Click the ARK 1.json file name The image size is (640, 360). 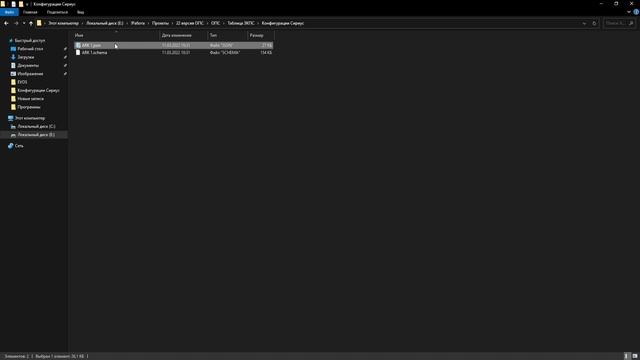coord(91,45)
